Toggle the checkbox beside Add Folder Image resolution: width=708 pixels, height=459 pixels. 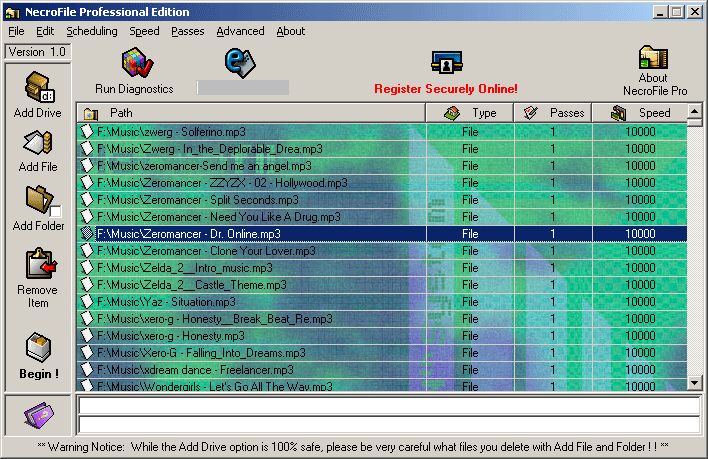point(57,211)
